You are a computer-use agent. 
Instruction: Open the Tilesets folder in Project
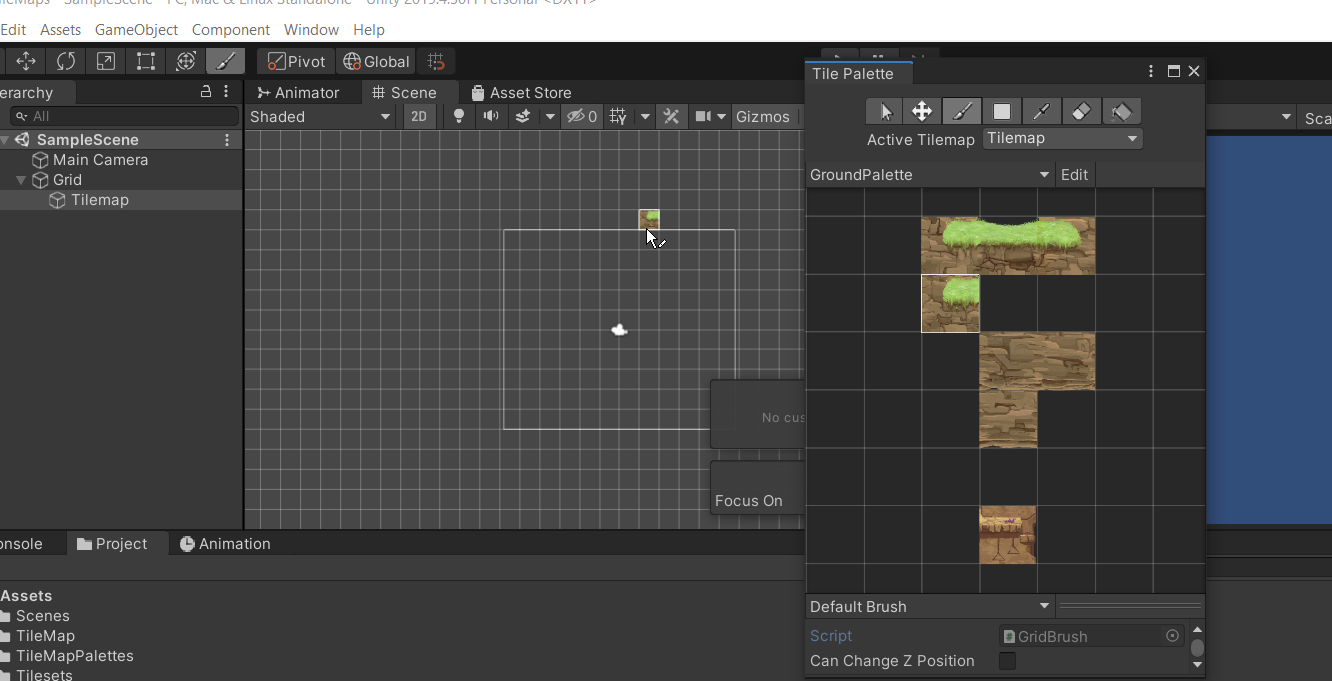coord(43,675)
